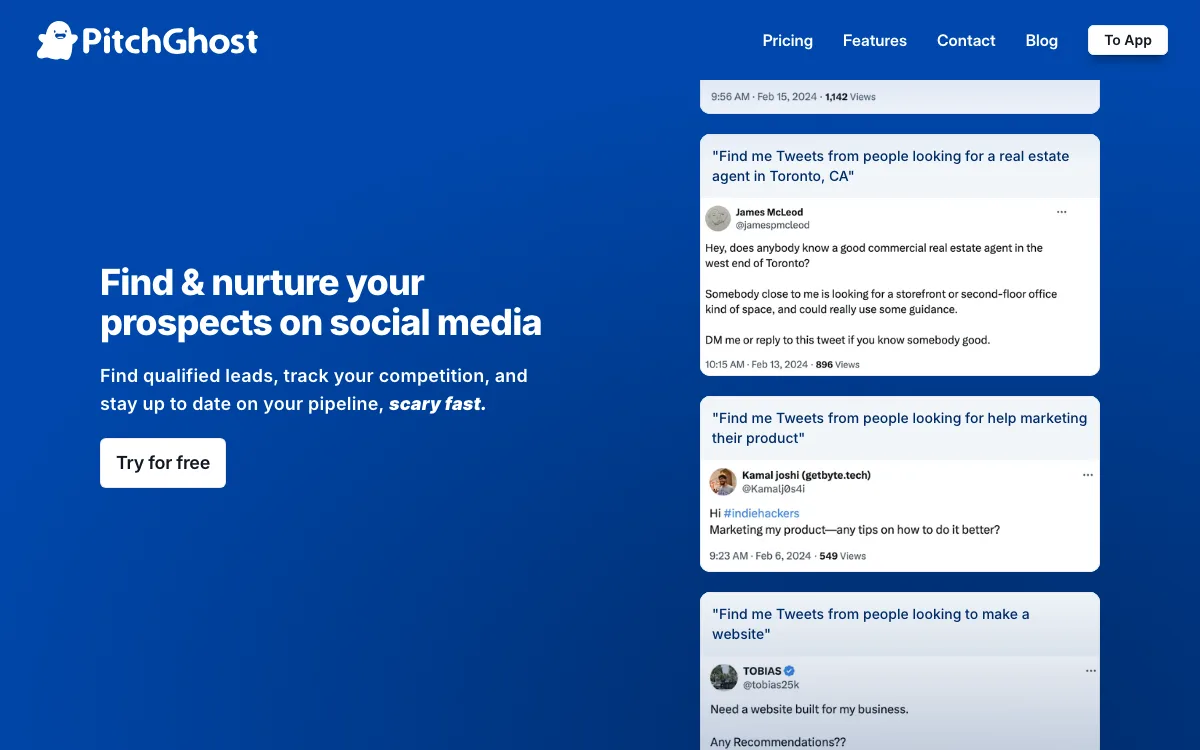Screen dimensions: 1200x750
Task: Click @tobias25k handle
Action: point(771,685)
